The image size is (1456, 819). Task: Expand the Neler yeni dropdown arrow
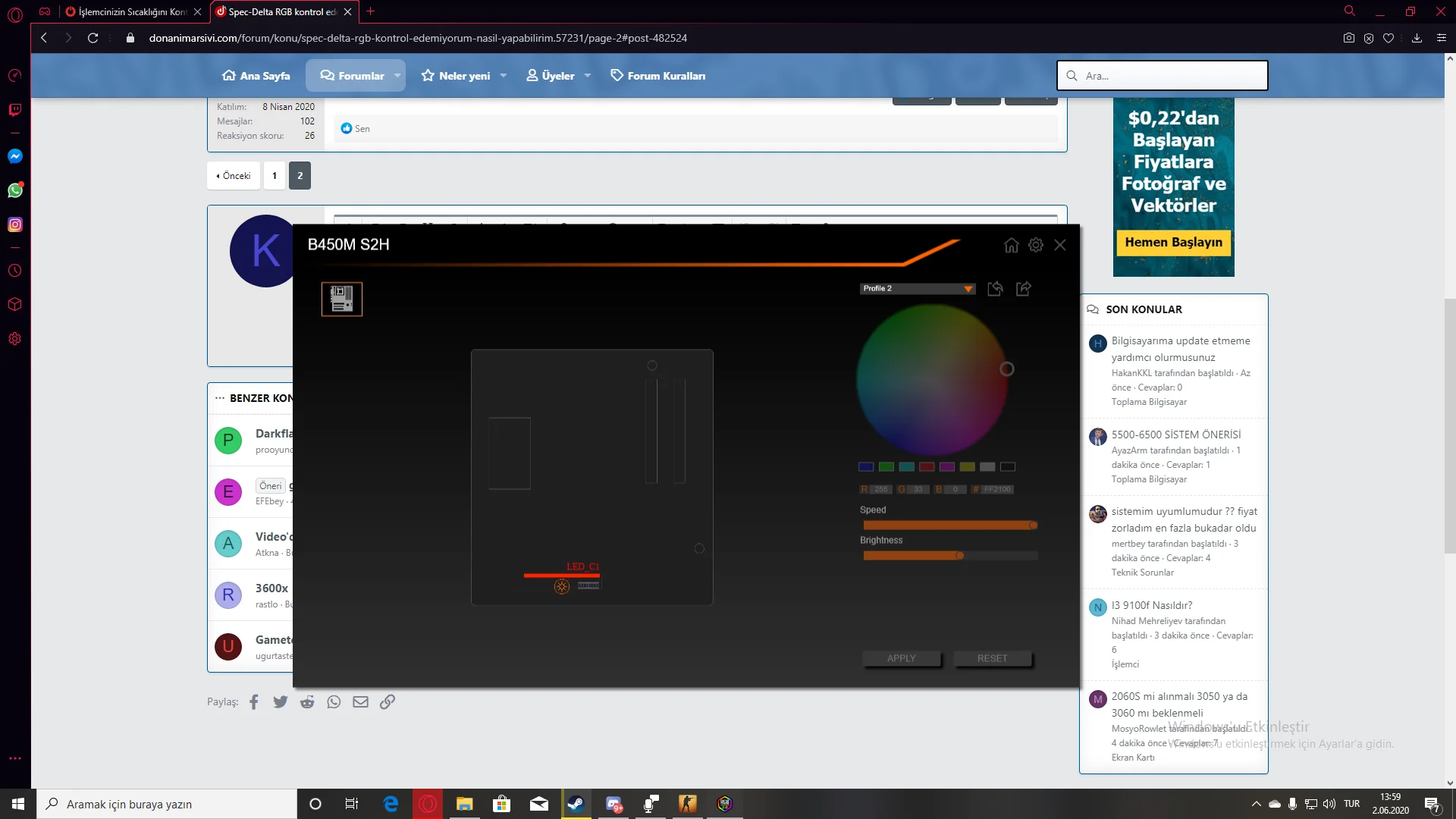click(504, 76)
